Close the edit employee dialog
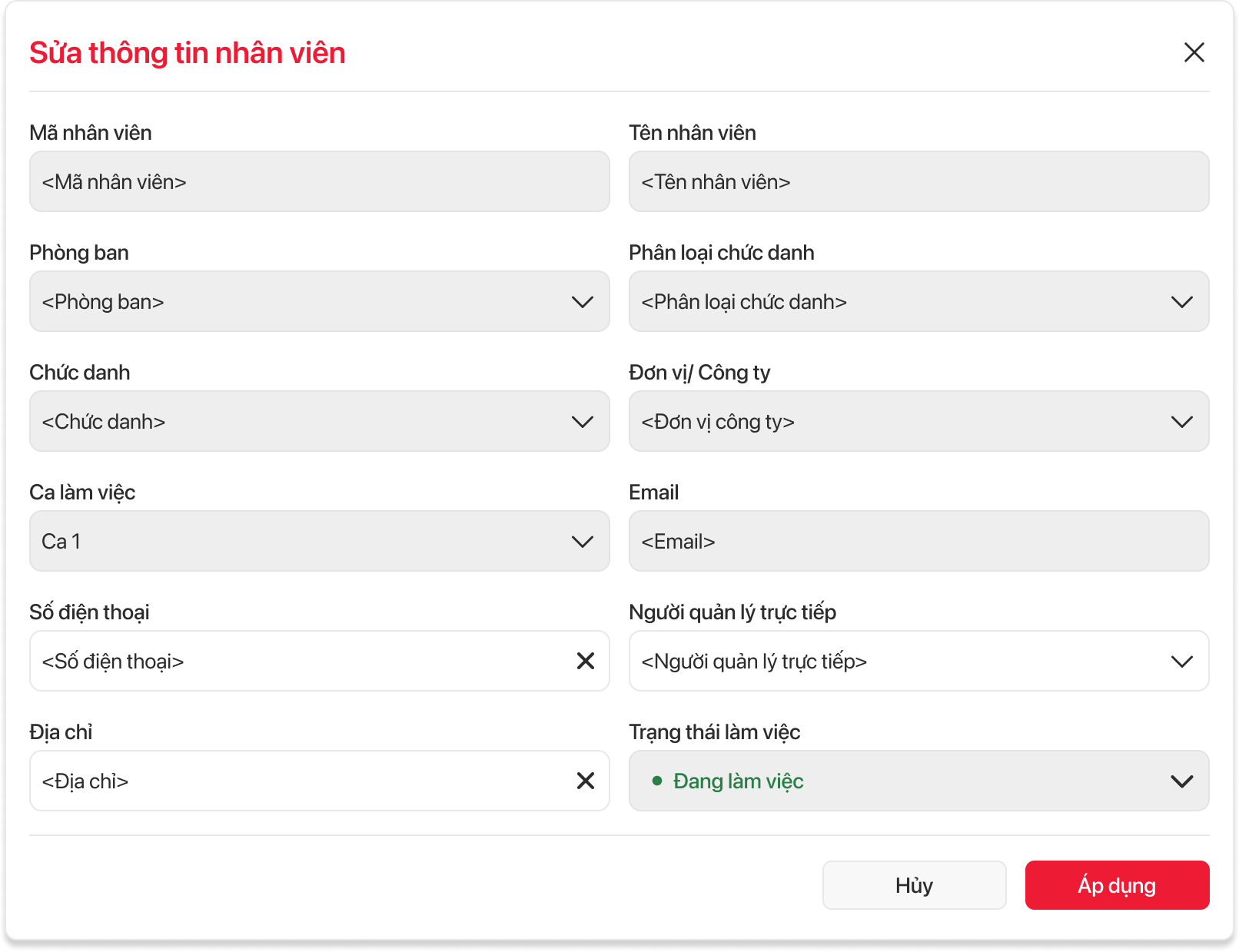Viewport: 1239px width, 952px height. tap(1194, 52)
